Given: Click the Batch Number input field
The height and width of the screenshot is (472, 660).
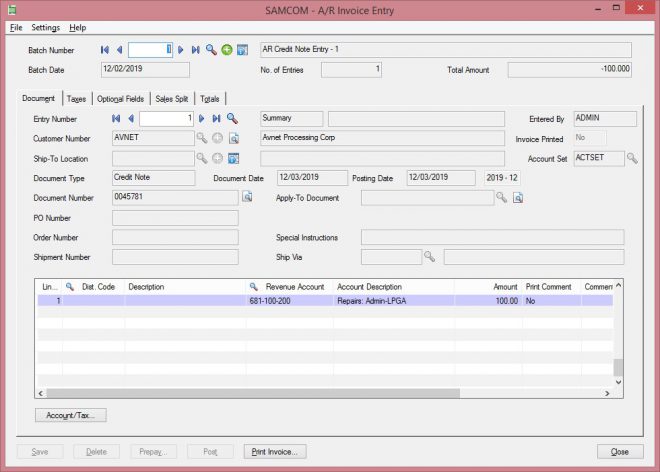Looking at the screenshot, I should click(150, 50).
